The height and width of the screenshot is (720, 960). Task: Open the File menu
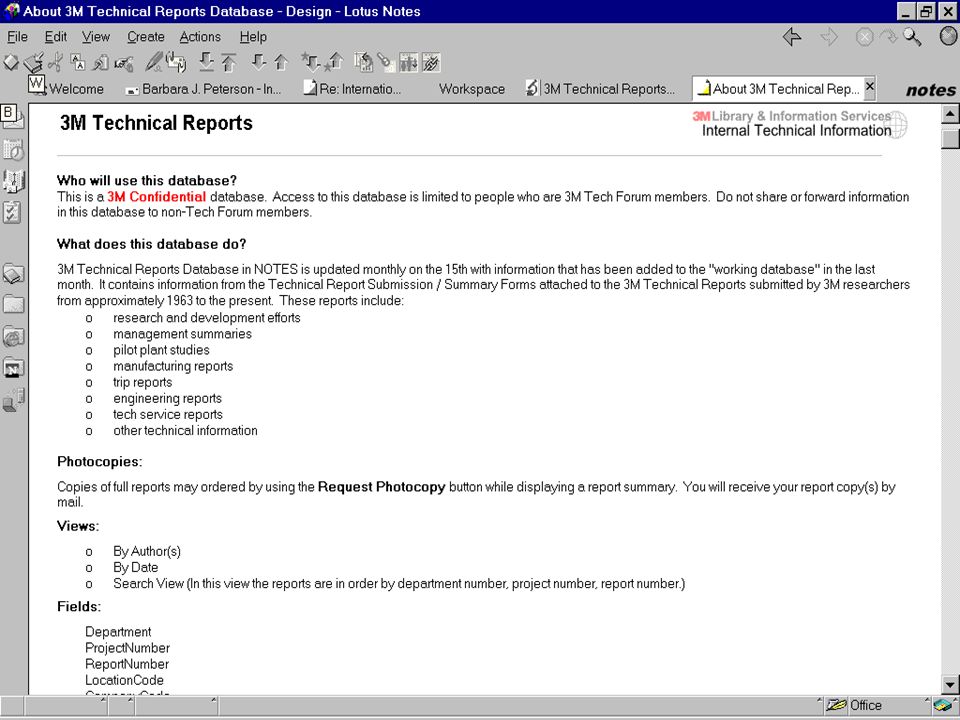pos(17,37)
